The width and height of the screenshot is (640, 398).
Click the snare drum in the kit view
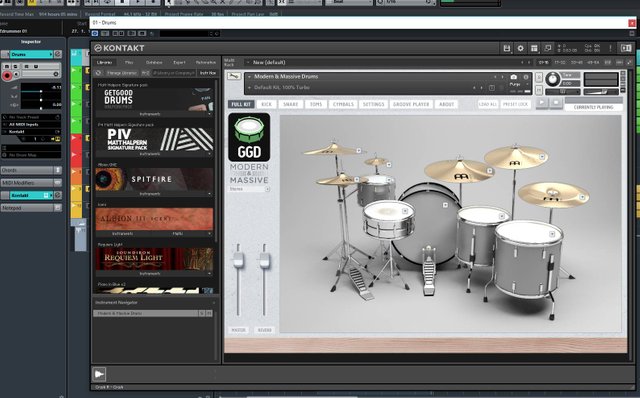(388, 219)
